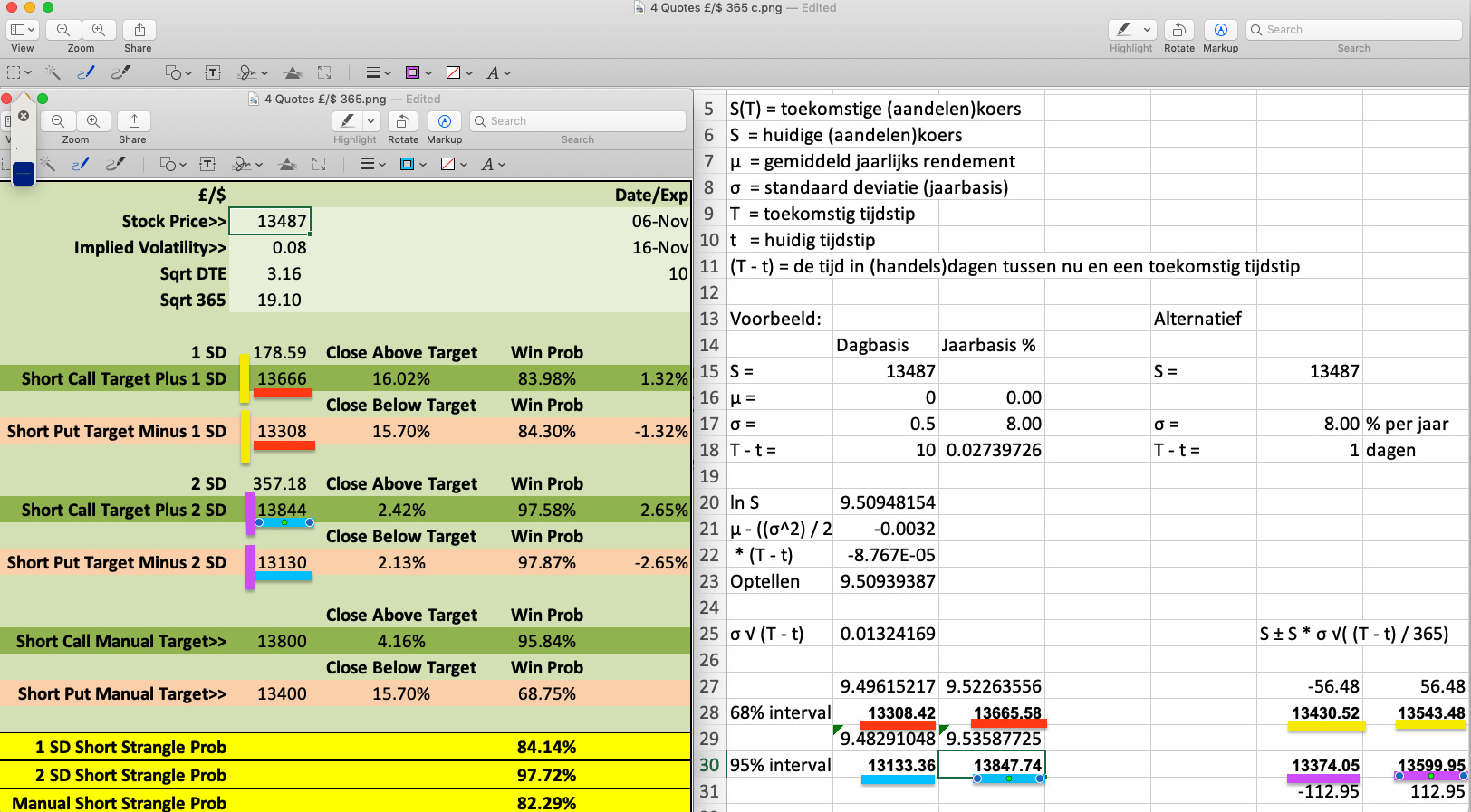Image resolution: width=1471 pixels, height=812 pixels.
Task: Add a text box from 365 c.png toolbar
Action: [x=213, y=72]
